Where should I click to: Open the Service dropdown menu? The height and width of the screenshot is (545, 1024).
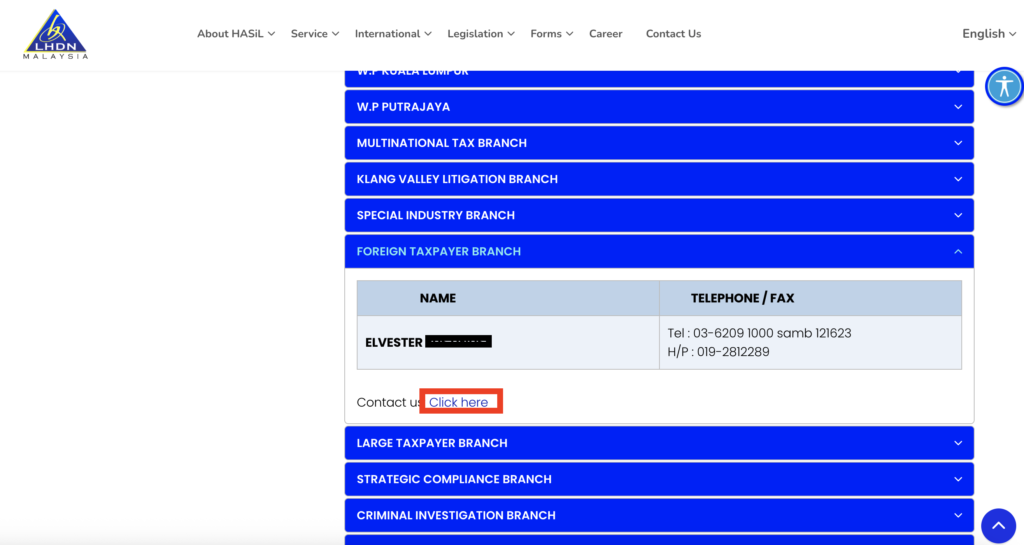tap(315, 34)
